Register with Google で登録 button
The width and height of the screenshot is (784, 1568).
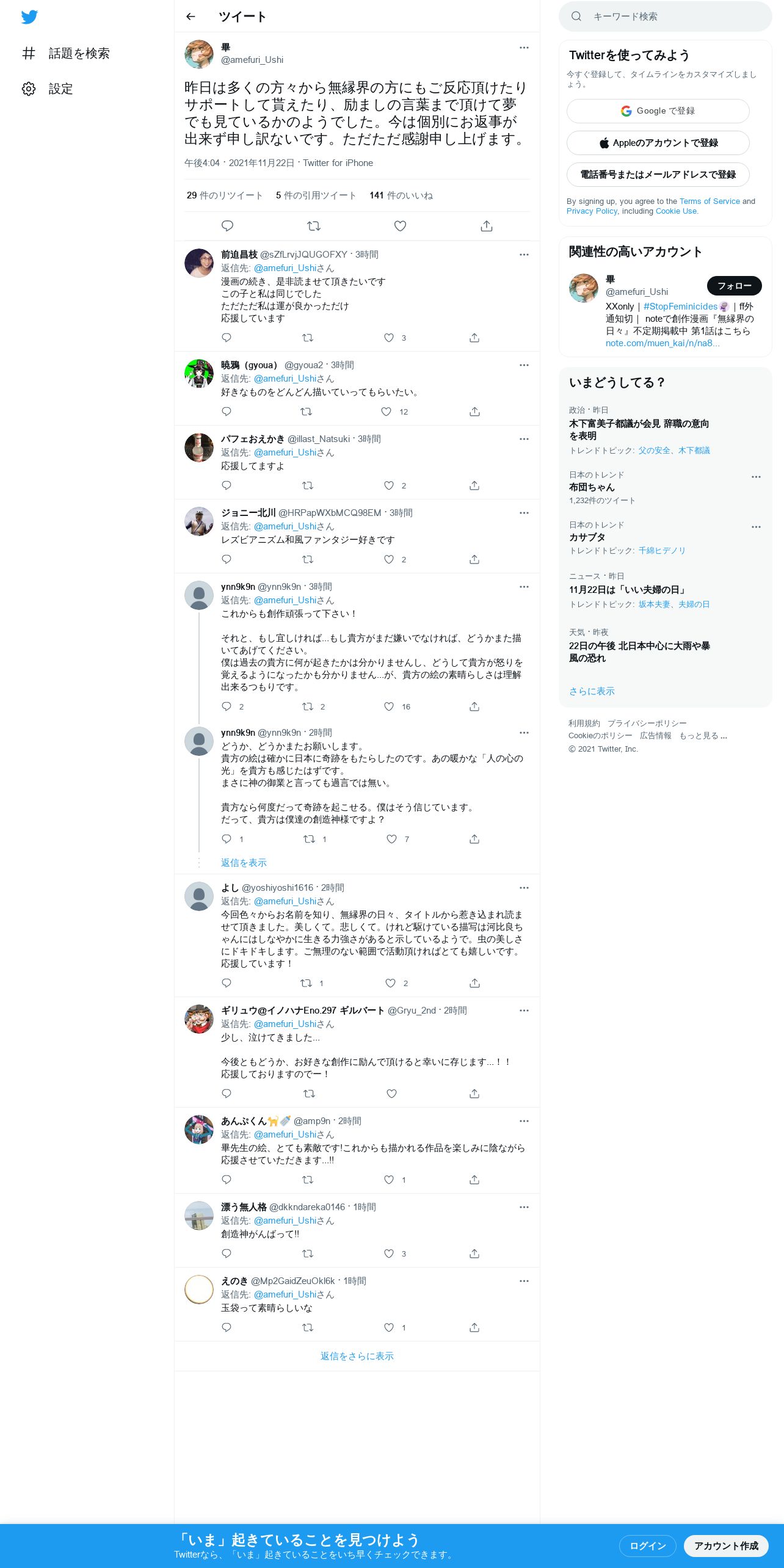tap(658, 111)
